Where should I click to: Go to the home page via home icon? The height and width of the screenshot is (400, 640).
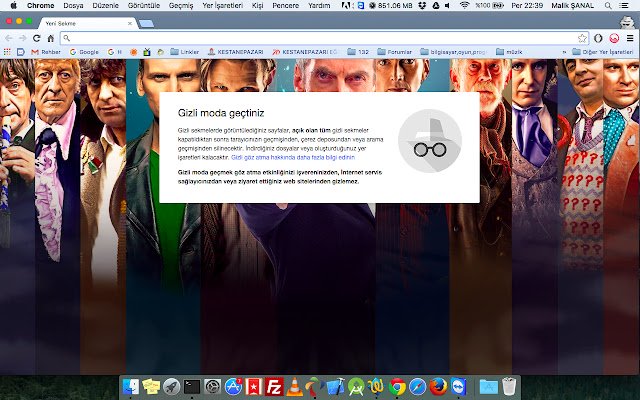point(51,38)
